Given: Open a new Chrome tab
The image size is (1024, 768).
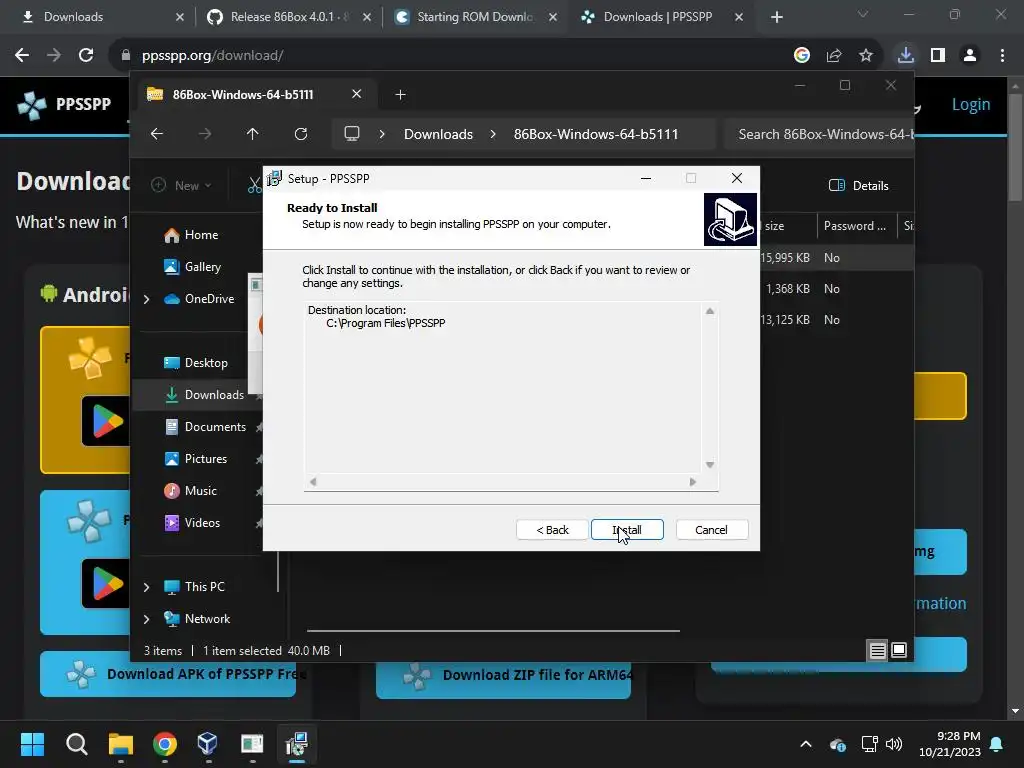Looking at the screenshot, I should [776, 18].
